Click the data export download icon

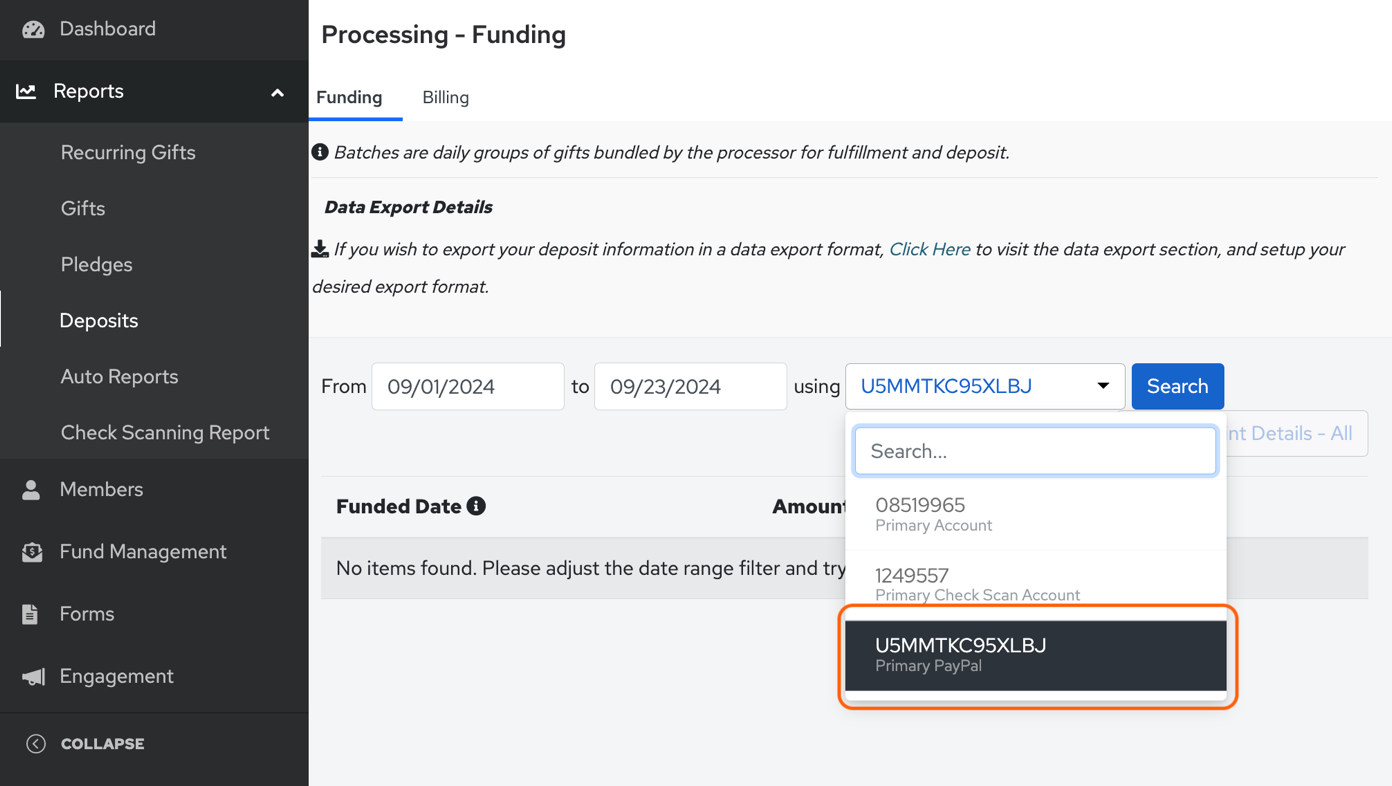[x=318, y=248]
